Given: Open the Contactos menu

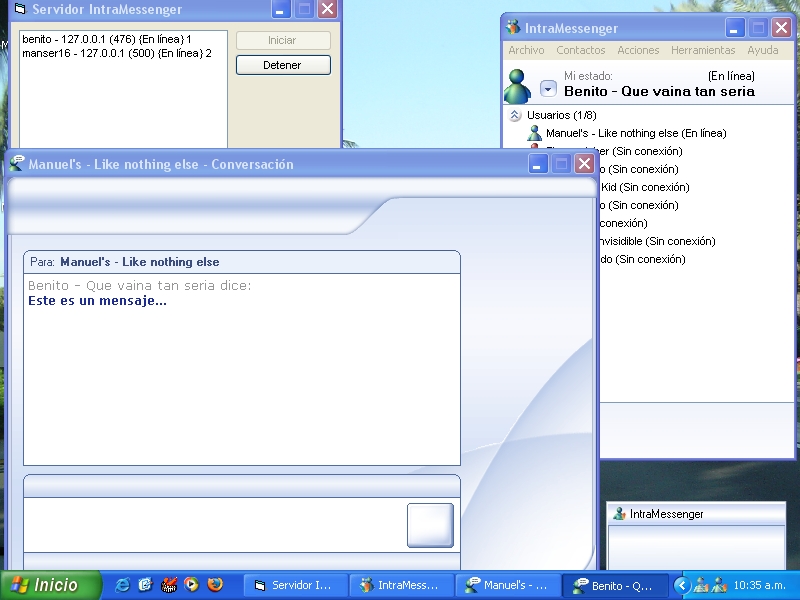Looking at the screenshot, I should 581,50.
